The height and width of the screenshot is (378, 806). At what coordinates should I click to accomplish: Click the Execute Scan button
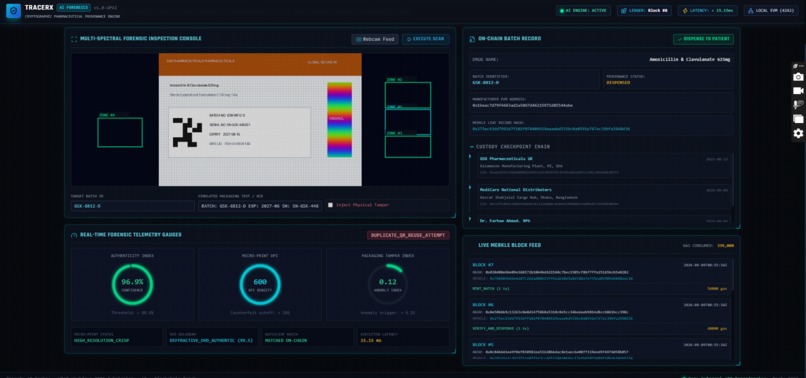pyautogui.click(x=426, y=39)
